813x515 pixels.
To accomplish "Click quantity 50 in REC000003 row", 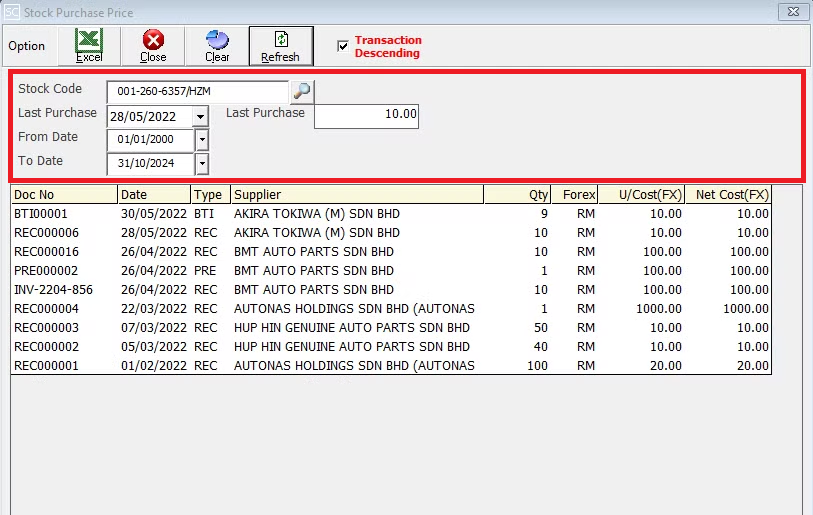I will coord(541,328).
